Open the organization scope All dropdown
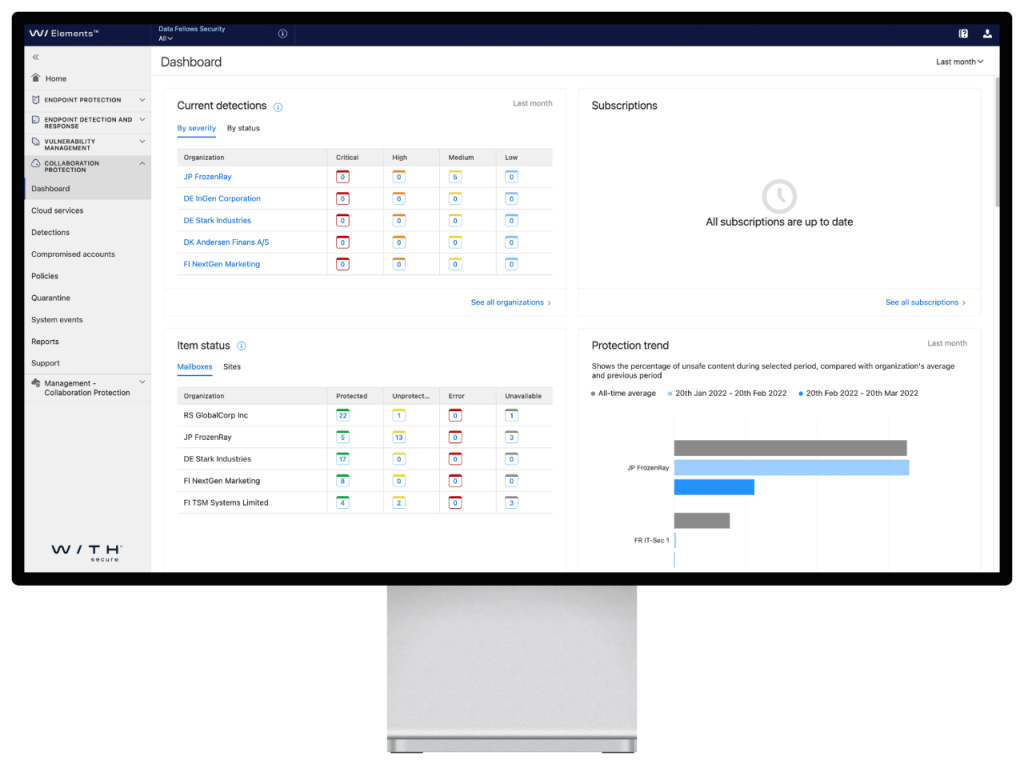Image resolution: width=1024 pixels, height=772 pixels. [166, 39]
